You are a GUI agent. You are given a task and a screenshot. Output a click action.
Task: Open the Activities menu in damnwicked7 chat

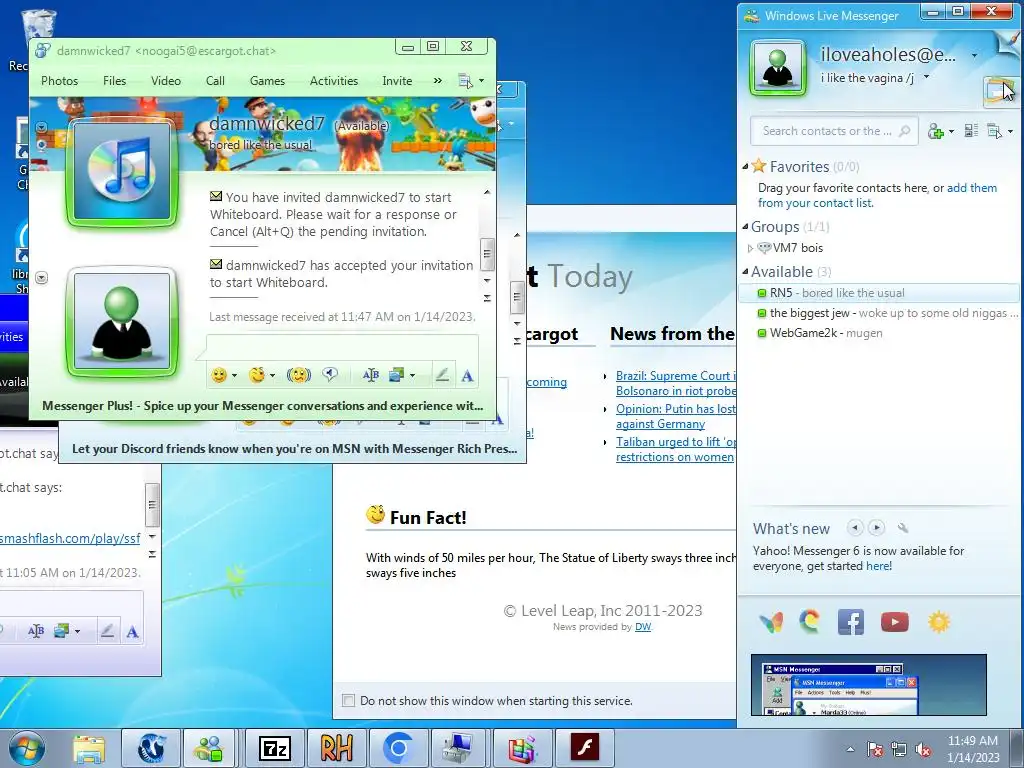coord(334,81)
